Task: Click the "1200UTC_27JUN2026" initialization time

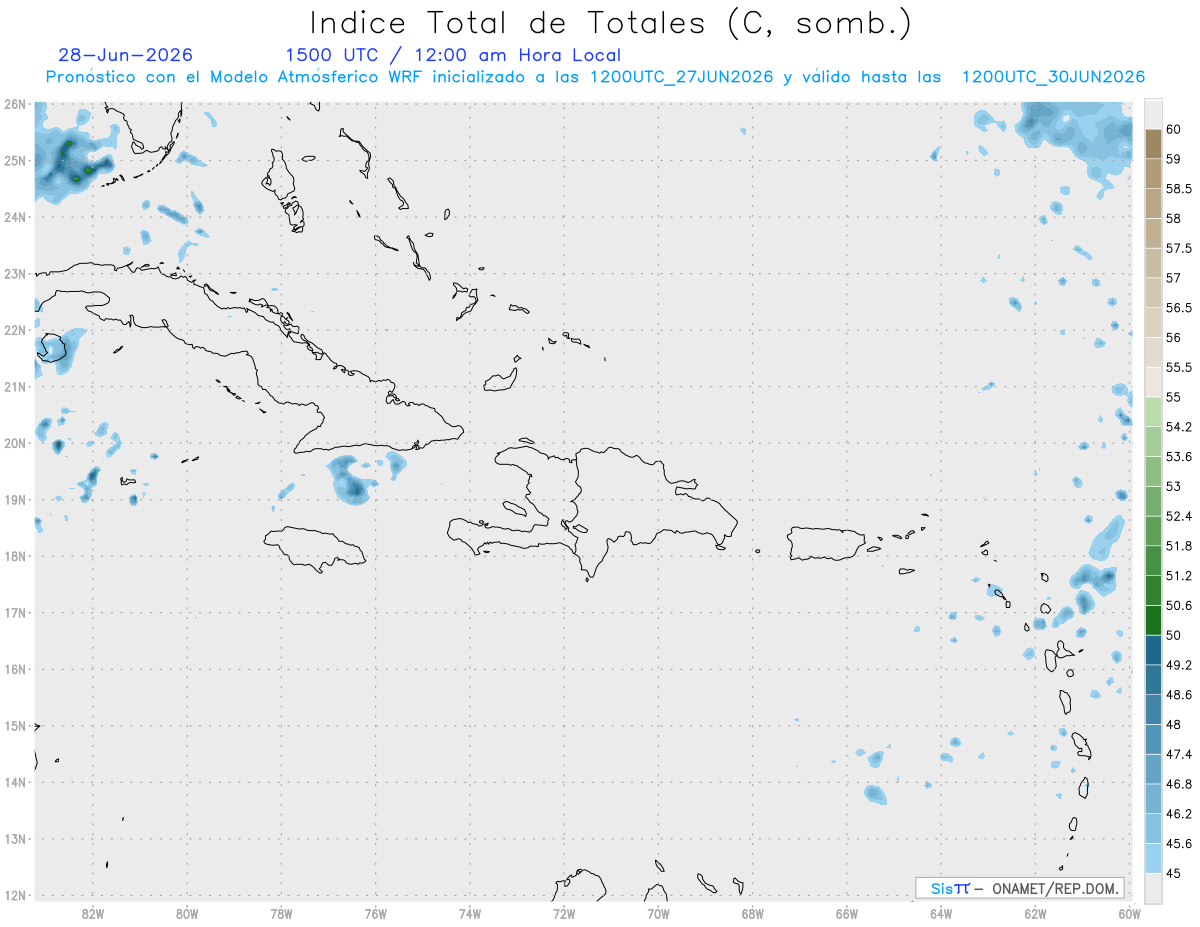Action: click(681, 77)
